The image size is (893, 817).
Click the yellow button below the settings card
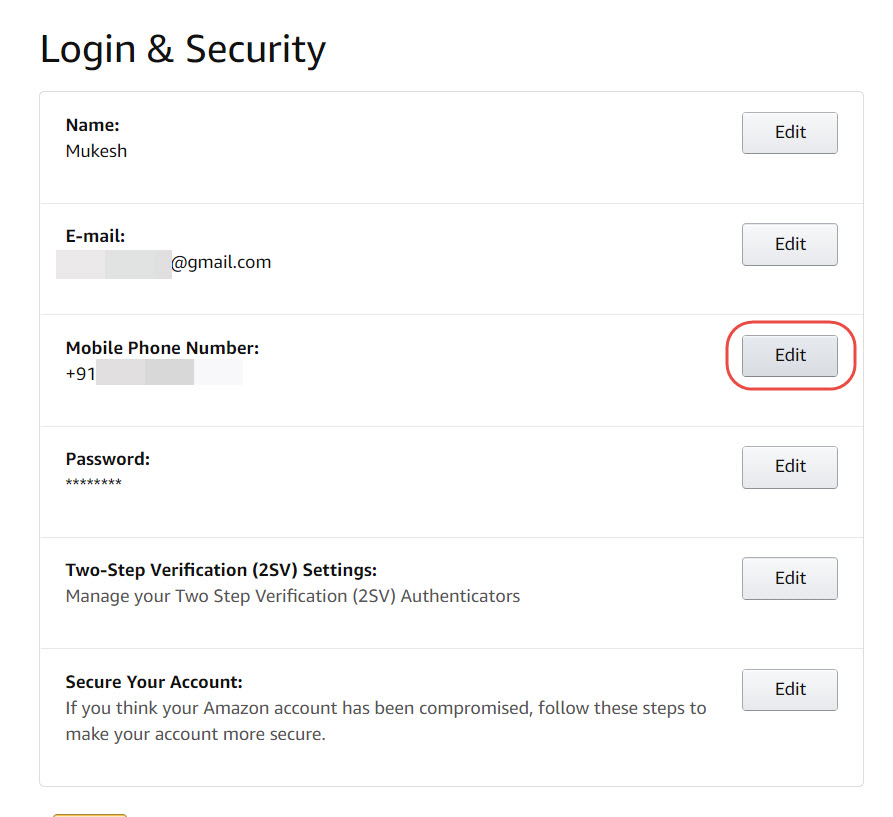[90, 814]
